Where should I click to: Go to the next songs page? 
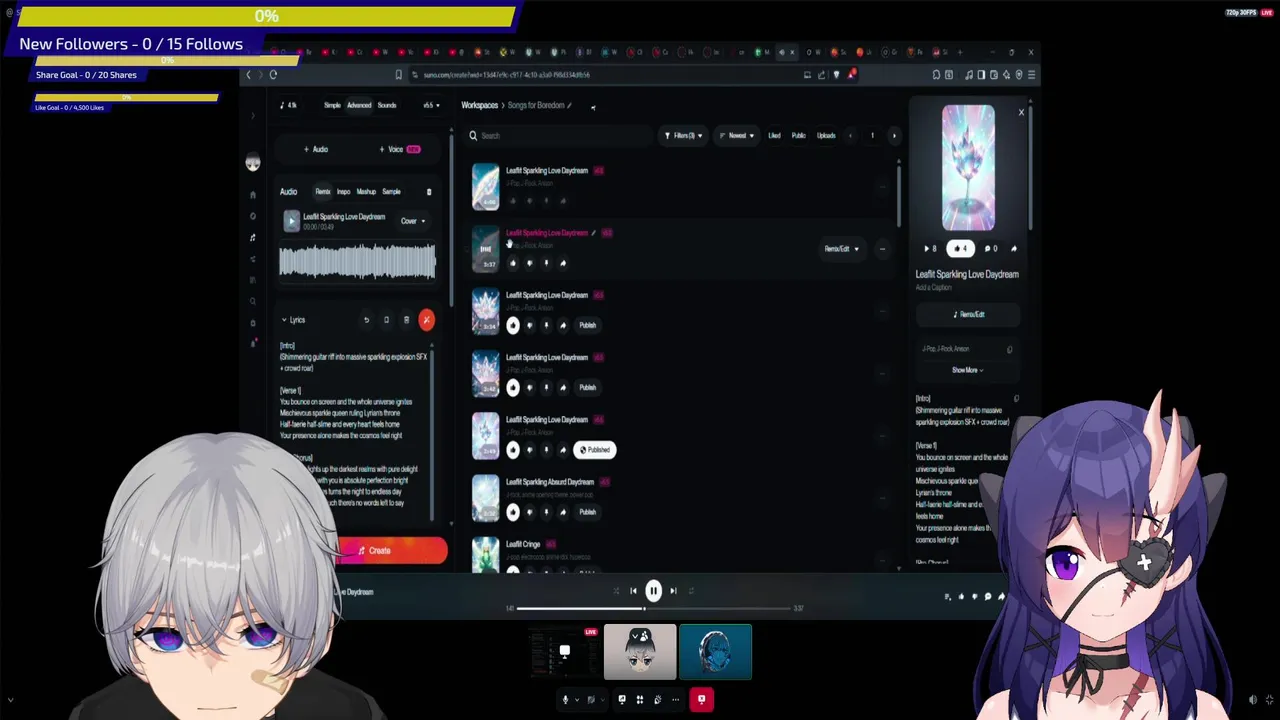(894, 136)
